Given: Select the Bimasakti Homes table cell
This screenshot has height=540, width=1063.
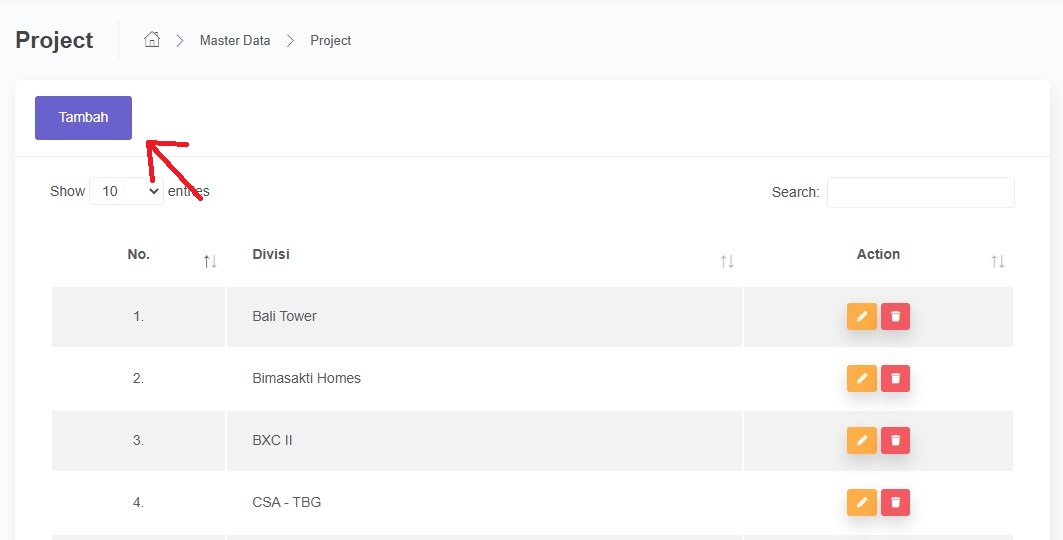Looking at the screenshot, I should pos(307,378).
